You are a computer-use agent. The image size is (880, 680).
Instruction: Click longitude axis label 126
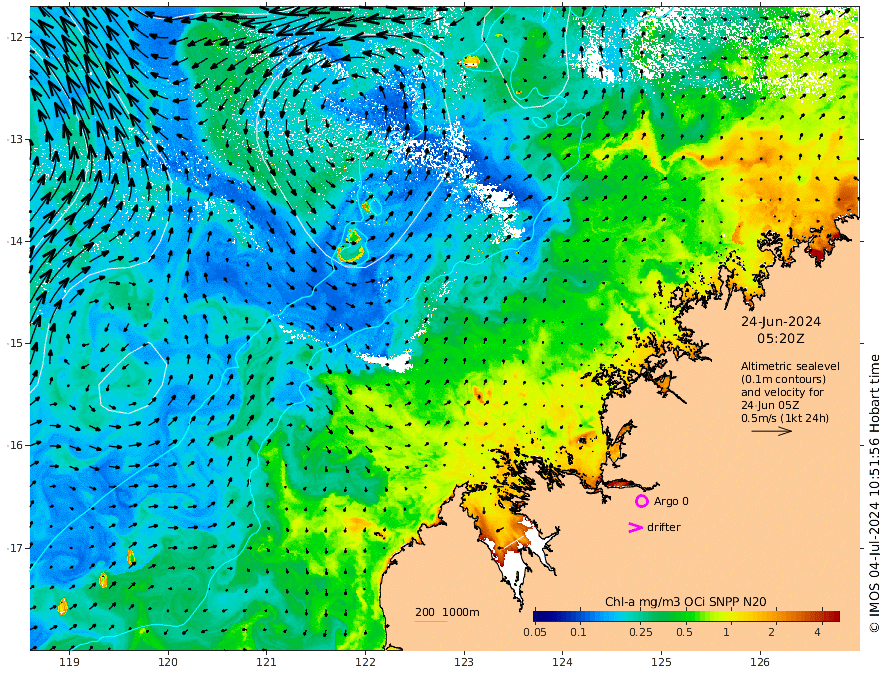click(760, 662)
